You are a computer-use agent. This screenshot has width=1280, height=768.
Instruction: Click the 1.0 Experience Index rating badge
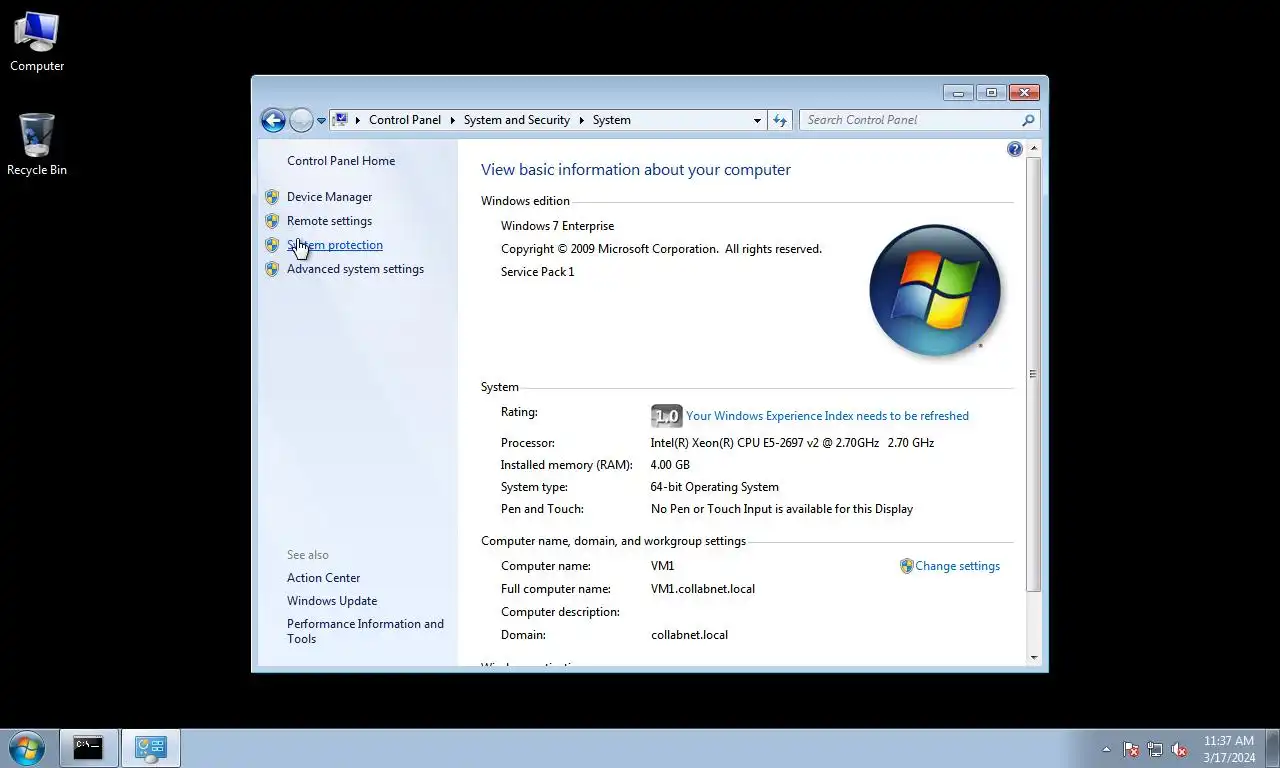click(x=666, y=416)
